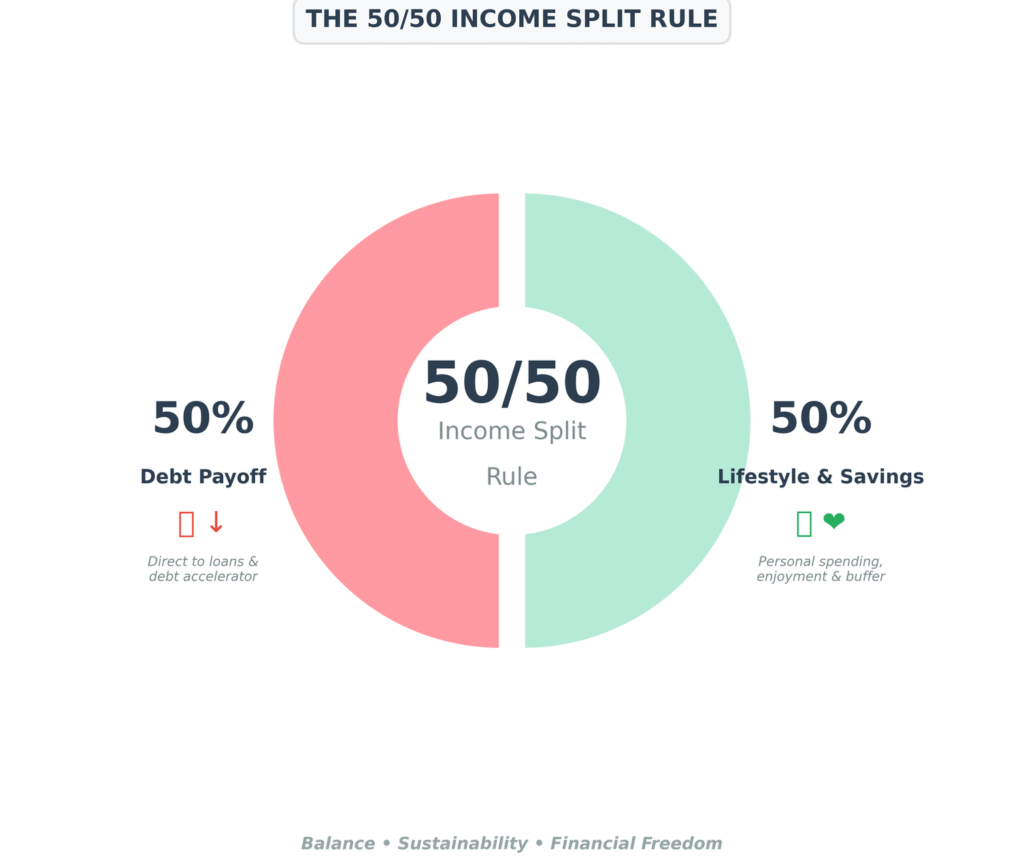Click "Financial Freedom" in the footer tagline
Image resolution: width=1024 pixels, height=861 pixels.
tap(636, 843)
